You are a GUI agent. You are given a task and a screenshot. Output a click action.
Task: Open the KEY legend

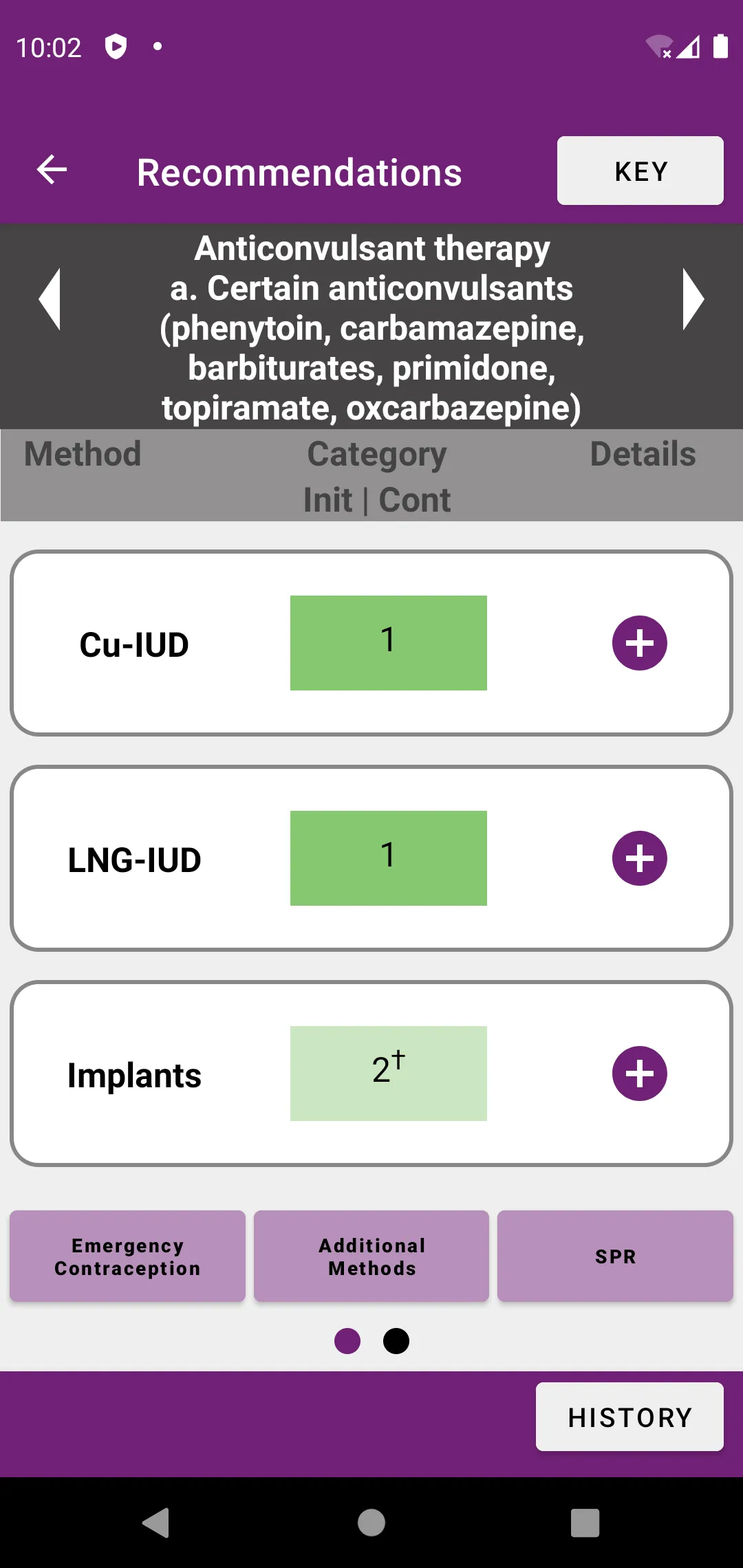pyautogui.click(x=638, y=170)
